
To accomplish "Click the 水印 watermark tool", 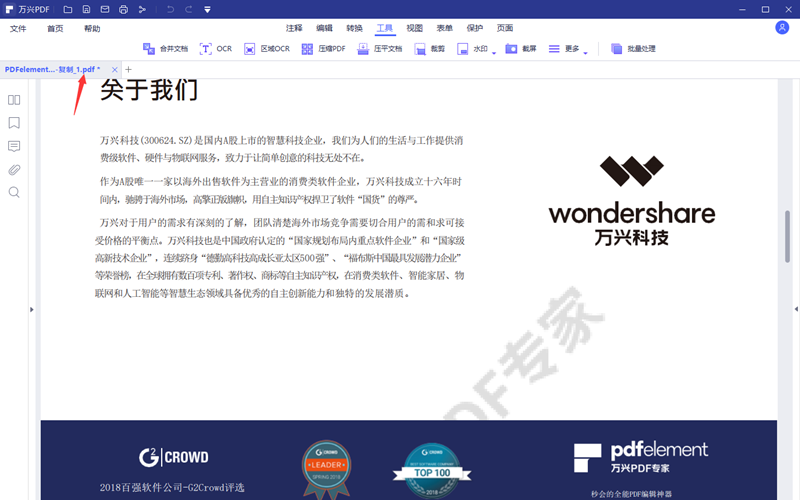I will [472, 48].
